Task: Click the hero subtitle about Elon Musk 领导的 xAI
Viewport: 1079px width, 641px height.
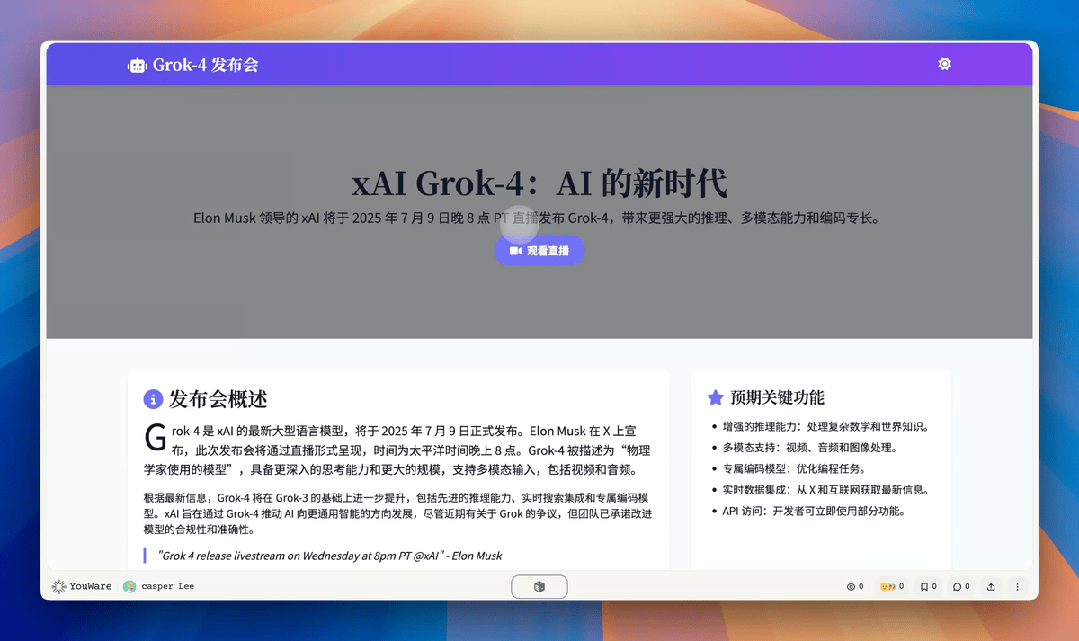Action: coord(537,218)
